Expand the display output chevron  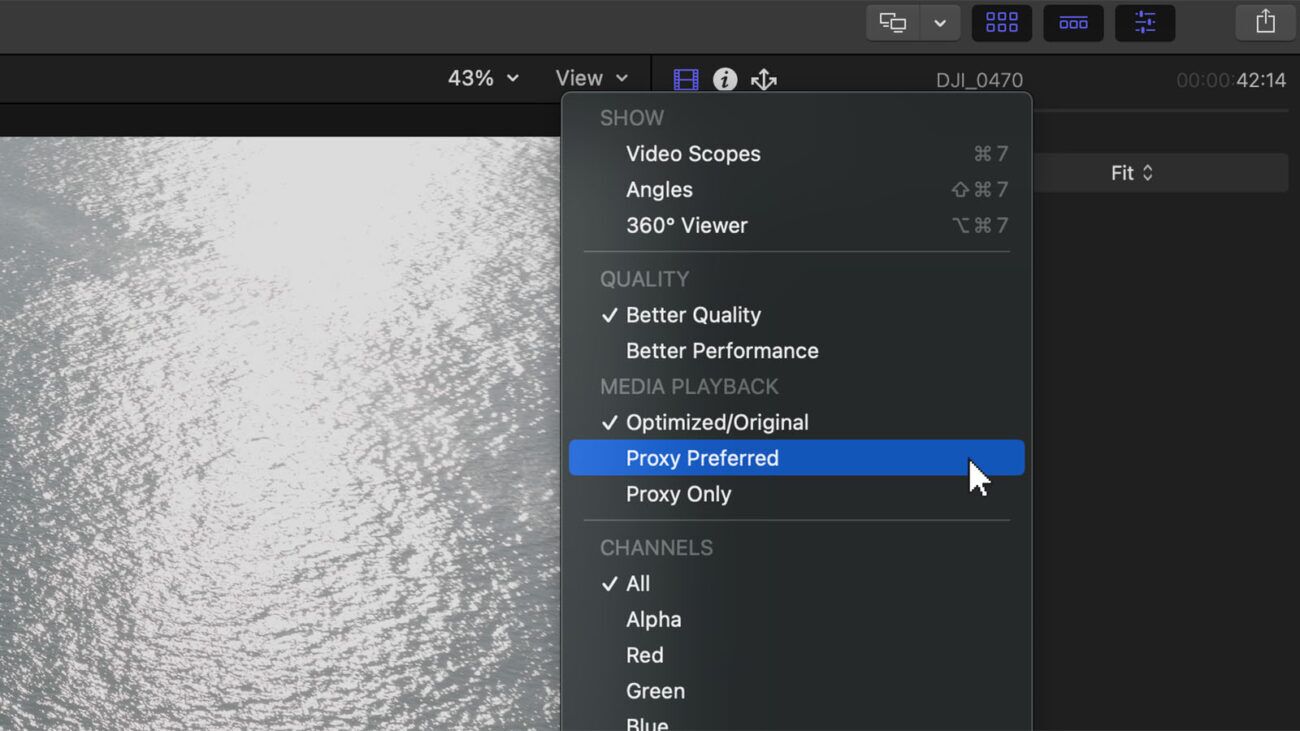[x=938, y=21]
